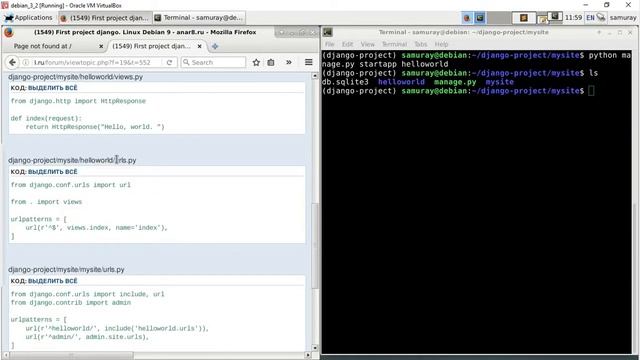Switch to Firefox task button in panel

[104, 18]
